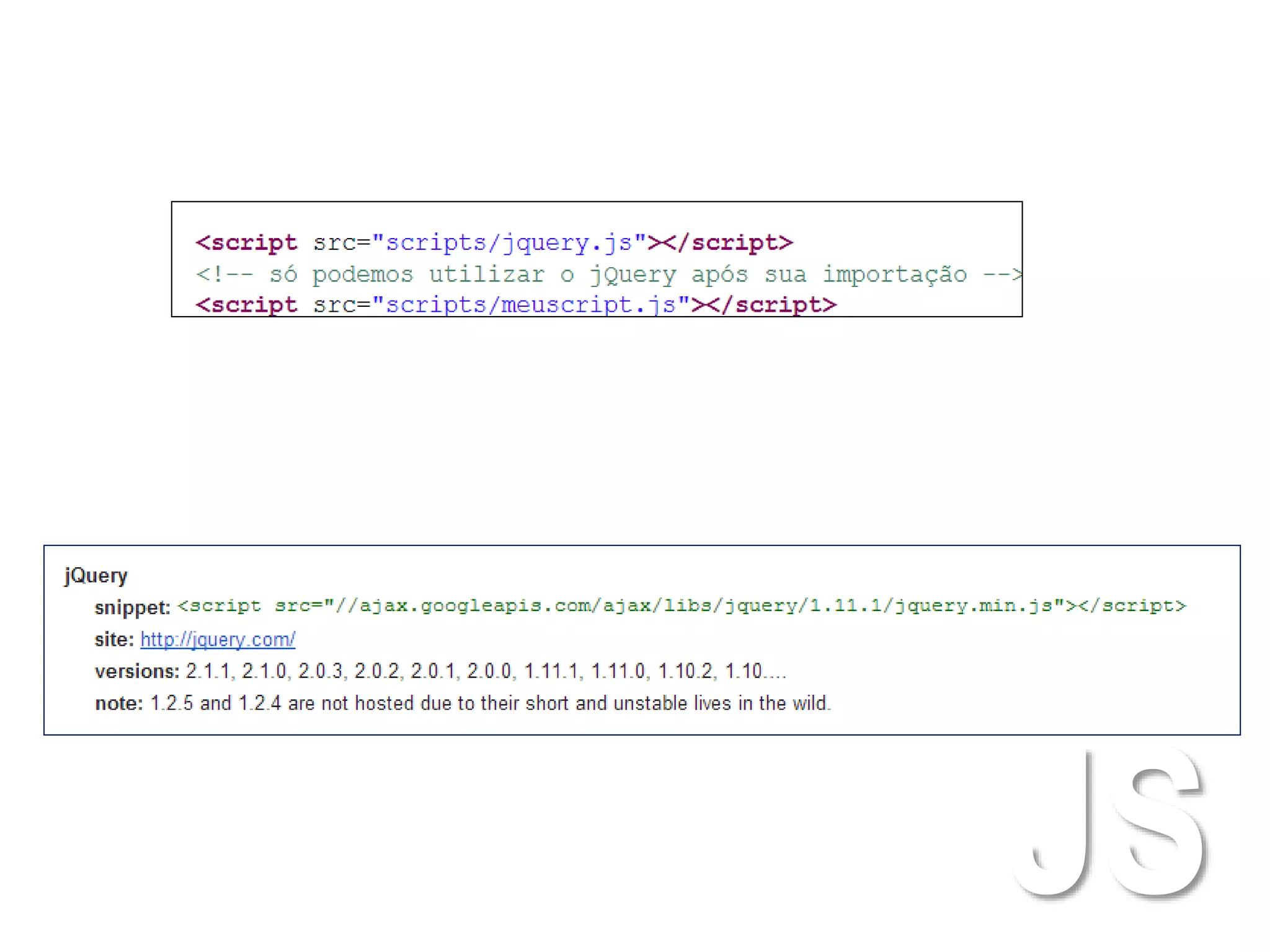Click the word 'jQuery' inside the comment
1270x952 pixels.
[633, 274]
